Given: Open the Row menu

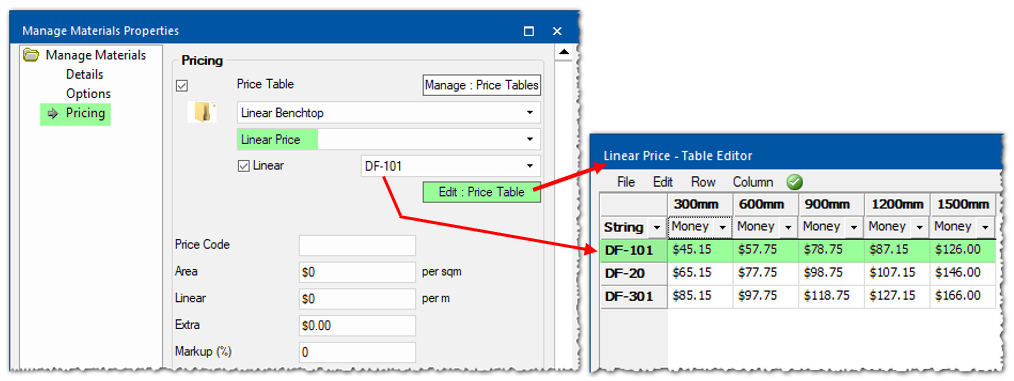Looking at the screenshot, I should pos(703,182).
